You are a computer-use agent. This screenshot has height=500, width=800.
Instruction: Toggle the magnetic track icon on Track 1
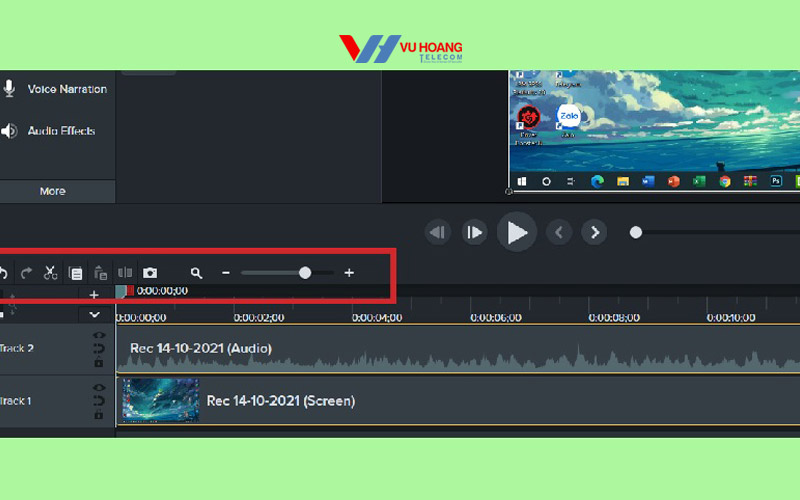click(98, 401)
